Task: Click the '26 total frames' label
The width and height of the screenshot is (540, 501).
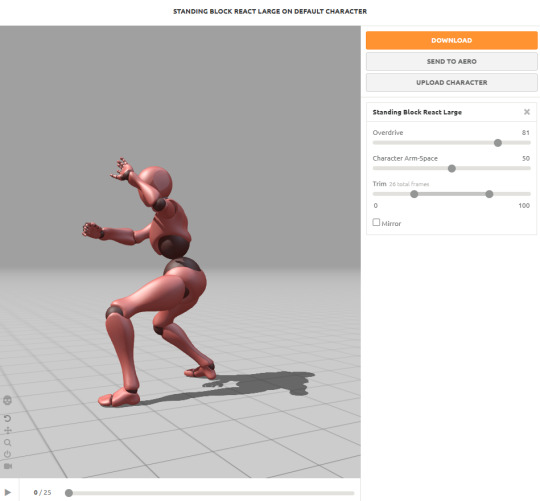Action: coord(409,184)
